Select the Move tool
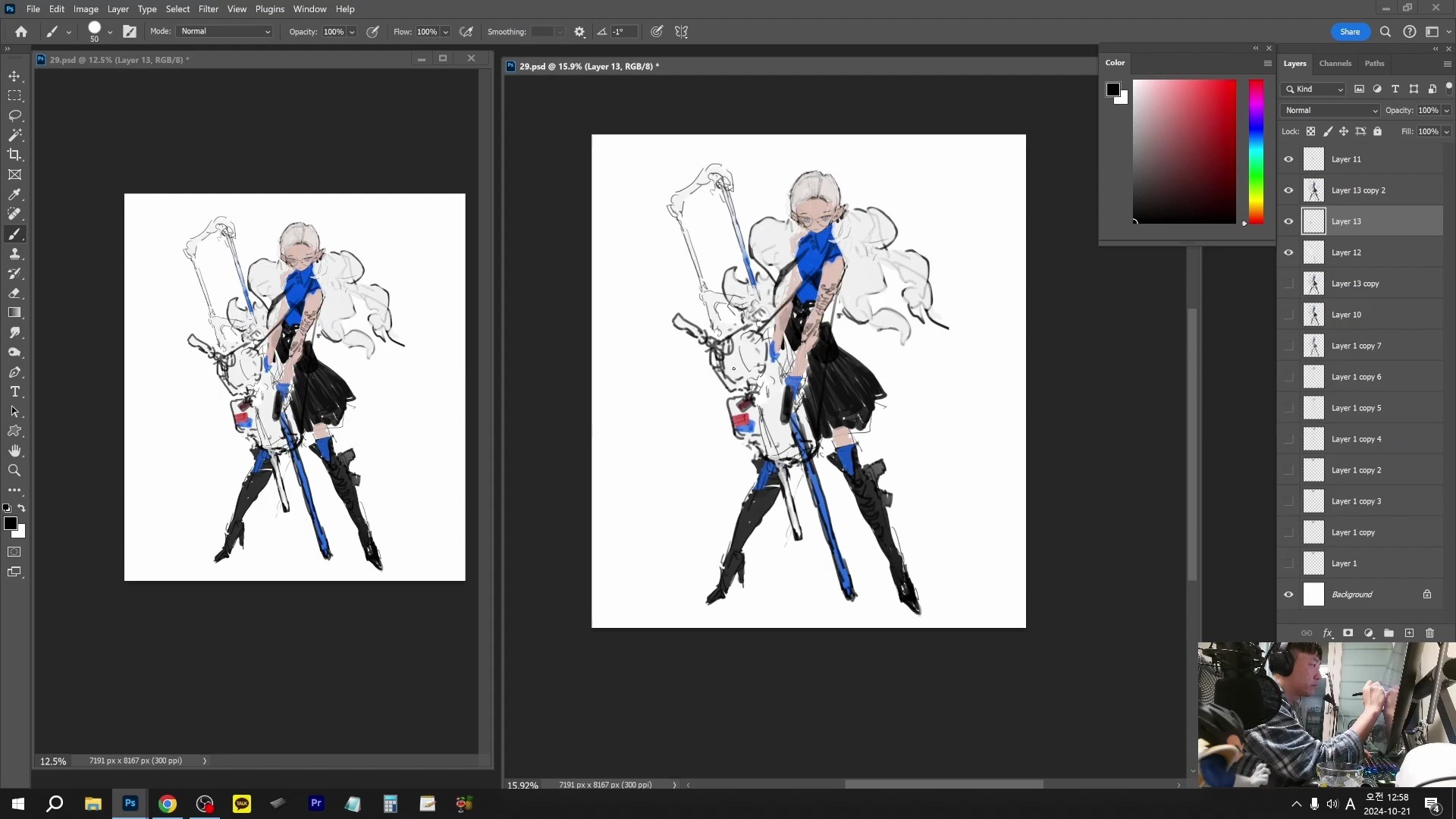 pos(15,75)
